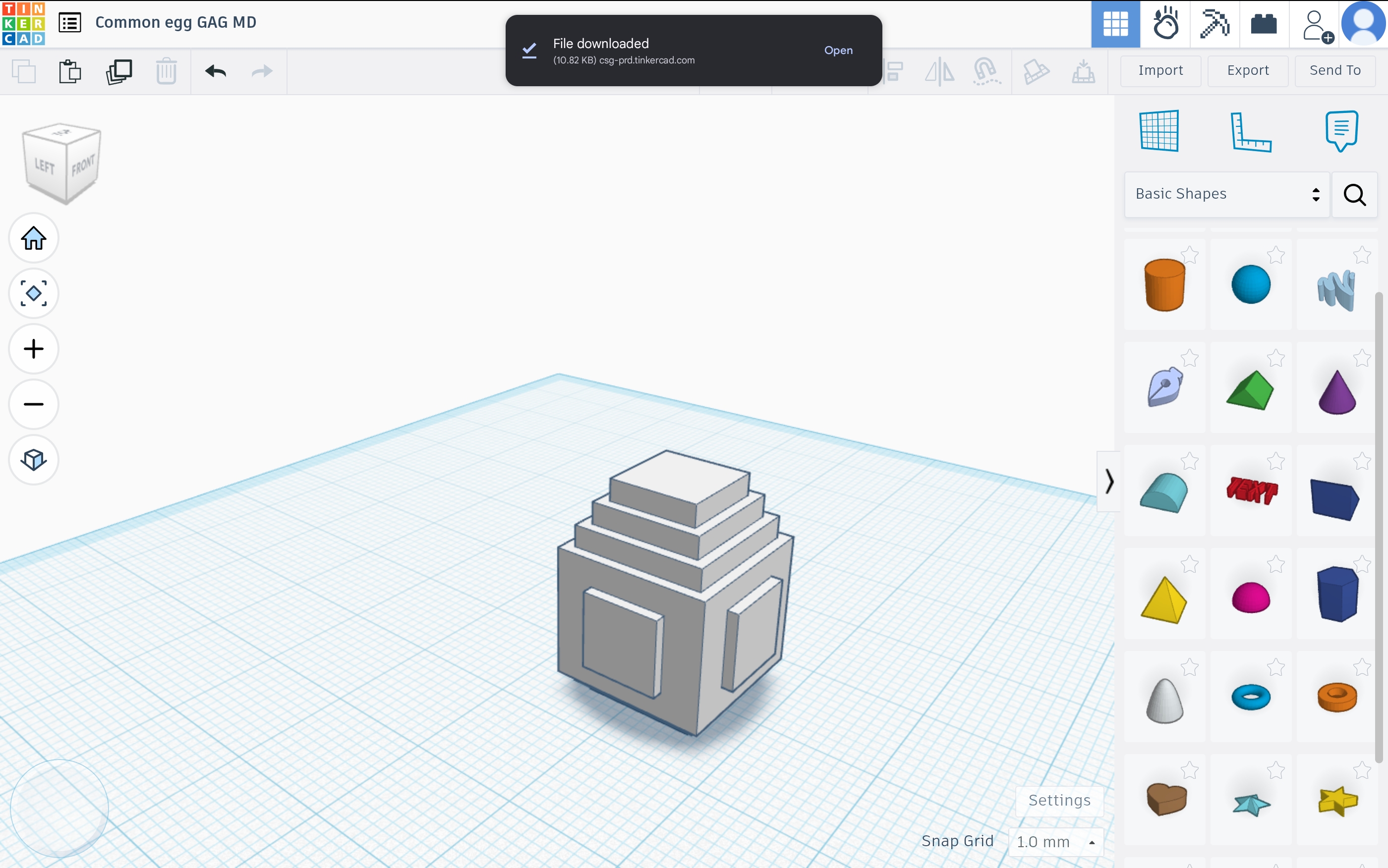
Task: Toggle perspective or orthographic view cube icon
Action: click(x=34, y=460)
